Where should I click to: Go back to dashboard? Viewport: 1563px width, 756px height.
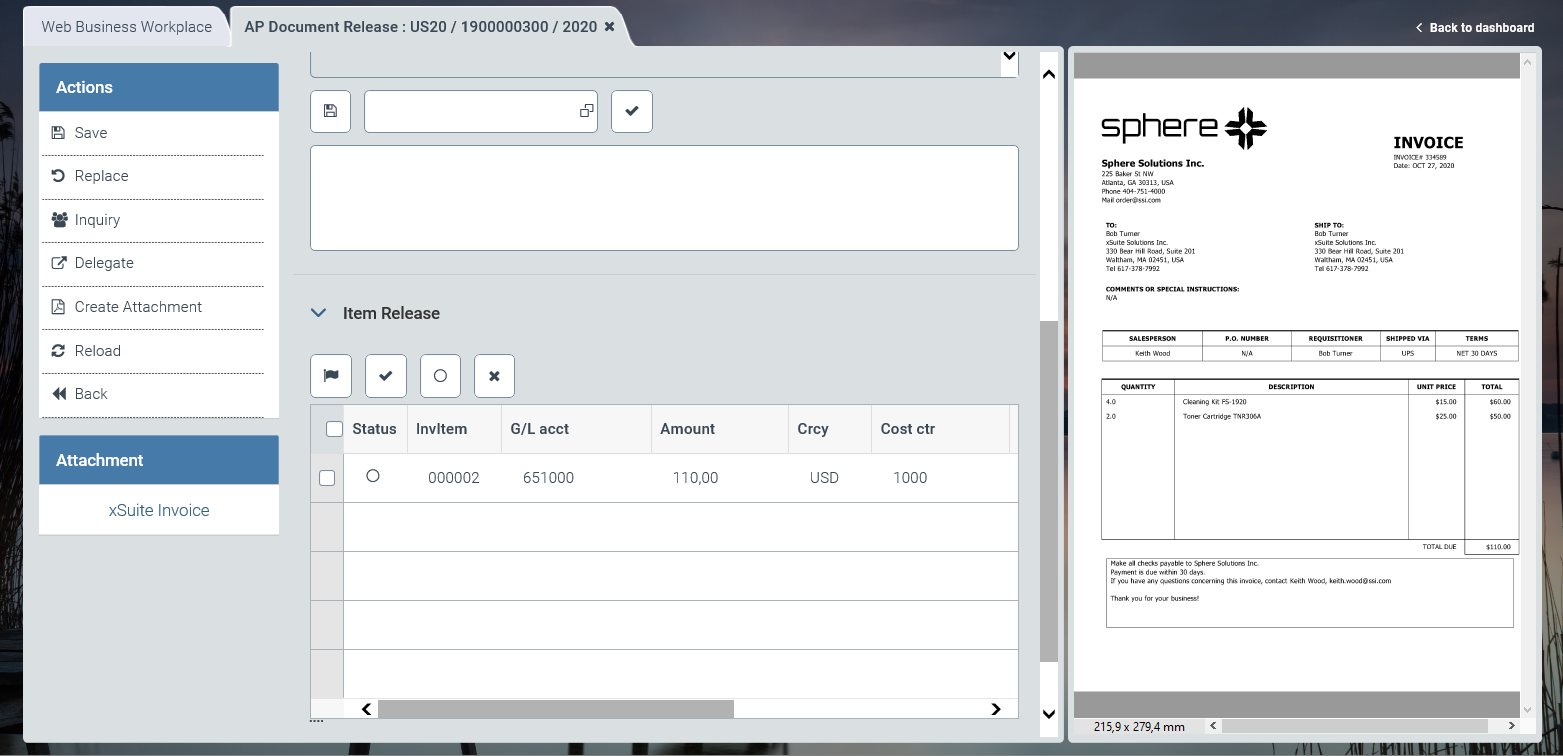(x=1475, y=28)
